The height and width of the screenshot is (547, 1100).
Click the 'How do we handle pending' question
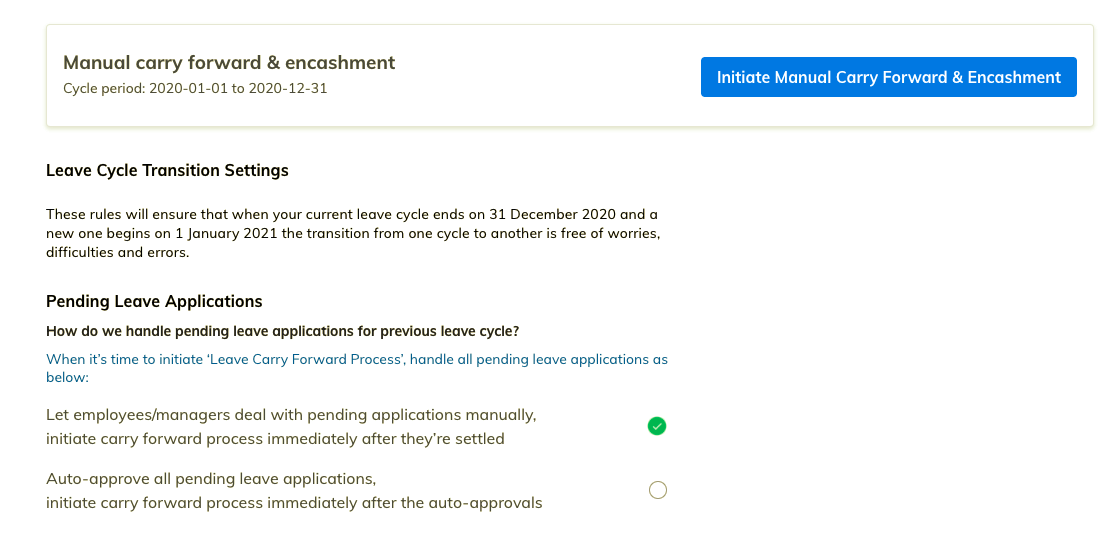pyautogui.click(x=283, y=331)
